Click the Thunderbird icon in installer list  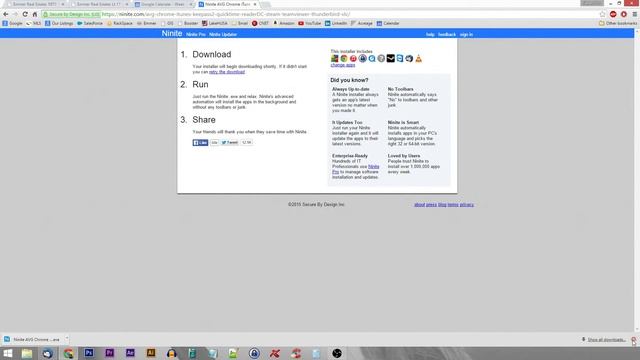(x=409, y=59)
